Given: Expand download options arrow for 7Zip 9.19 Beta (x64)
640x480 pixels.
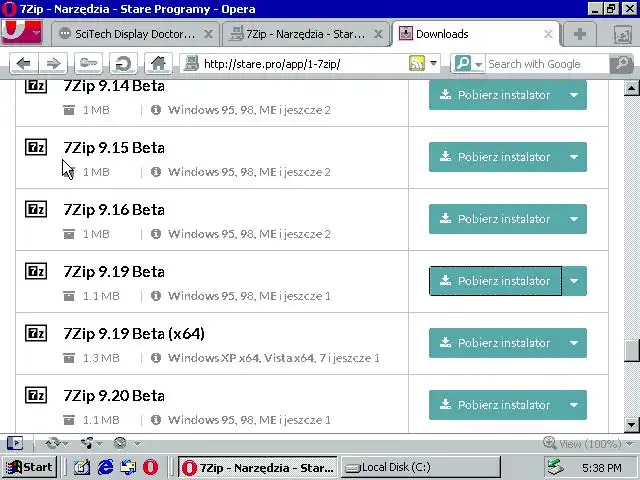Looking at the screenshot, I should 574,343.
